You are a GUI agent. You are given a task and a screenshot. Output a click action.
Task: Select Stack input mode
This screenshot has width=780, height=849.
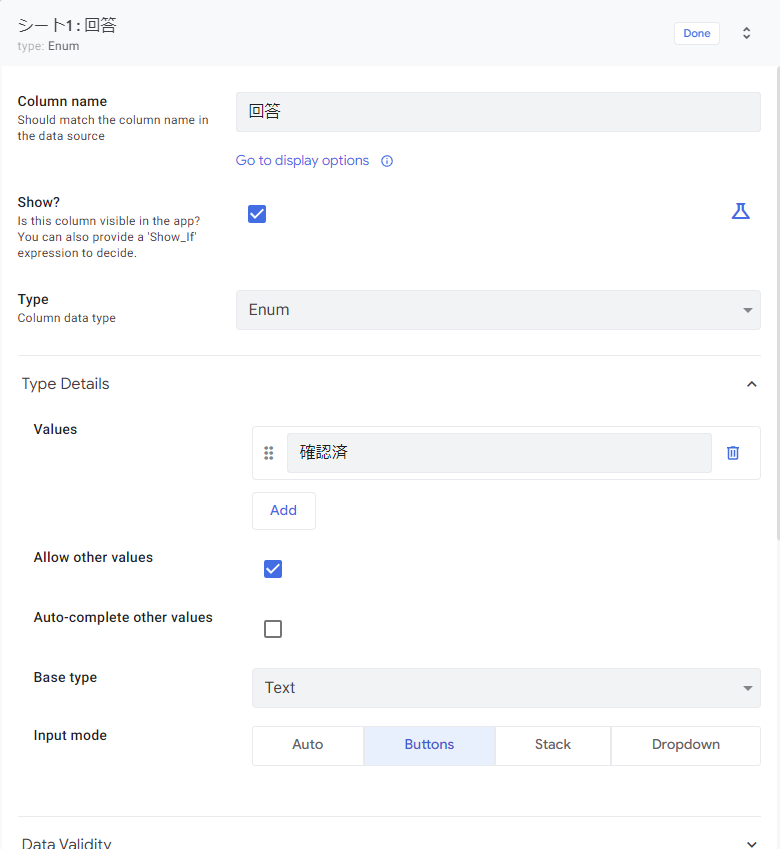(552, 745)
